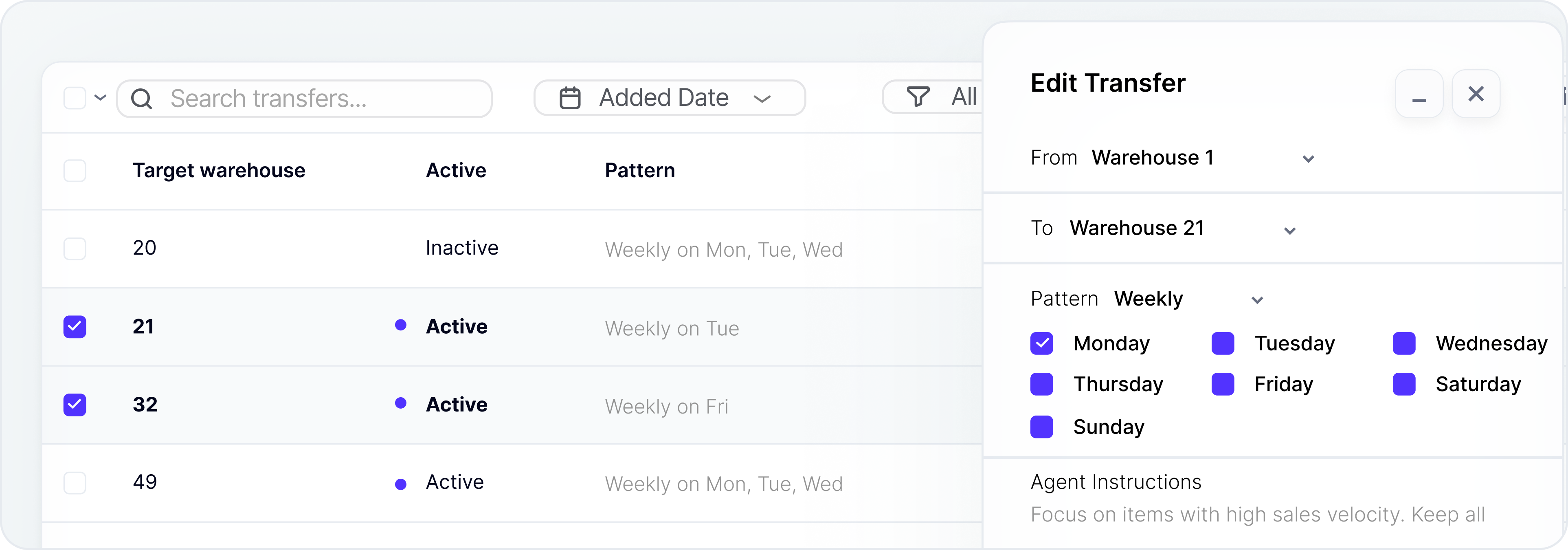This screenshot has width=1568, height=550.
Task: Click the All filter button
Action: [x=963, y=97]
